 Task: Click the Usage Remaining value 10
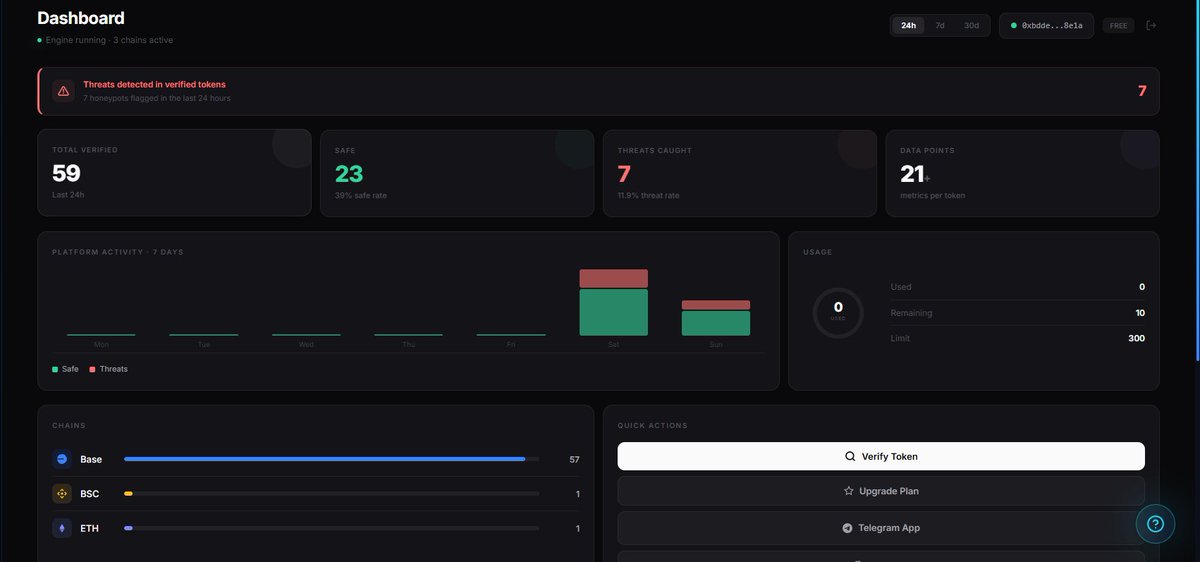(1140, 313)
